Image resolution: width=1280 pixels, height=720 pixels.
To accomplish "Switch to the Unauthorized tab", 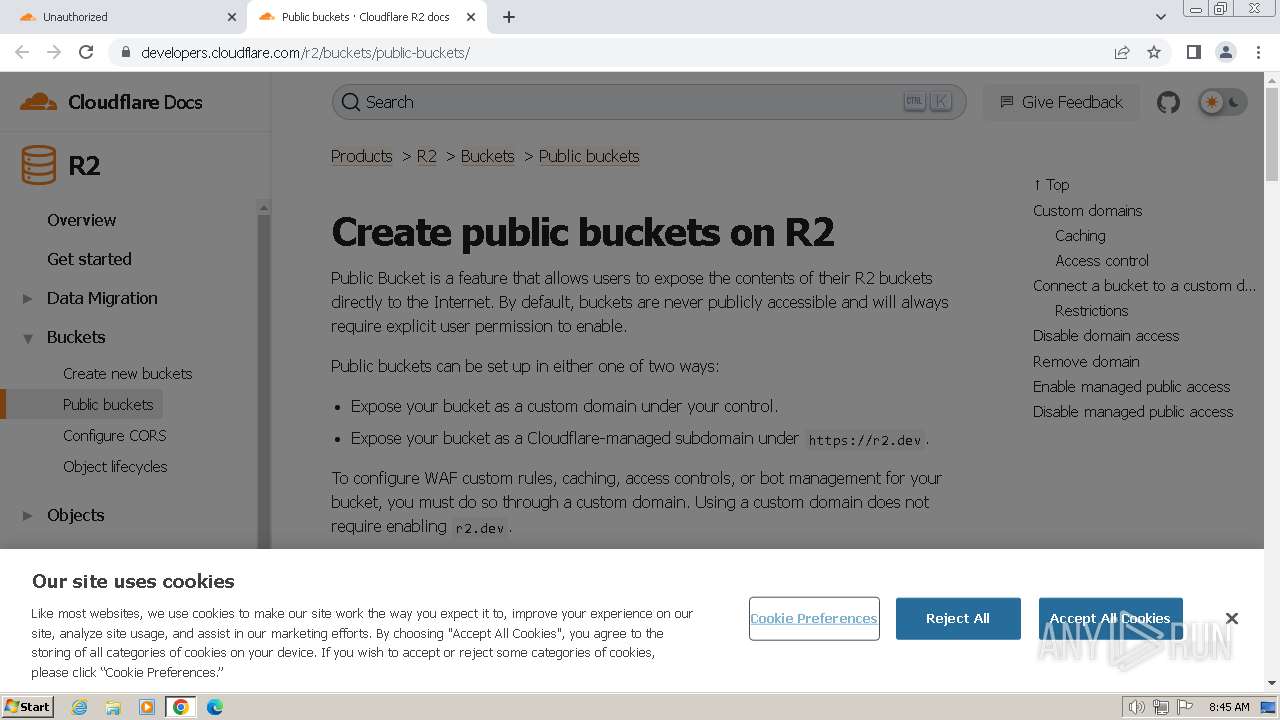I will point(125,17).
